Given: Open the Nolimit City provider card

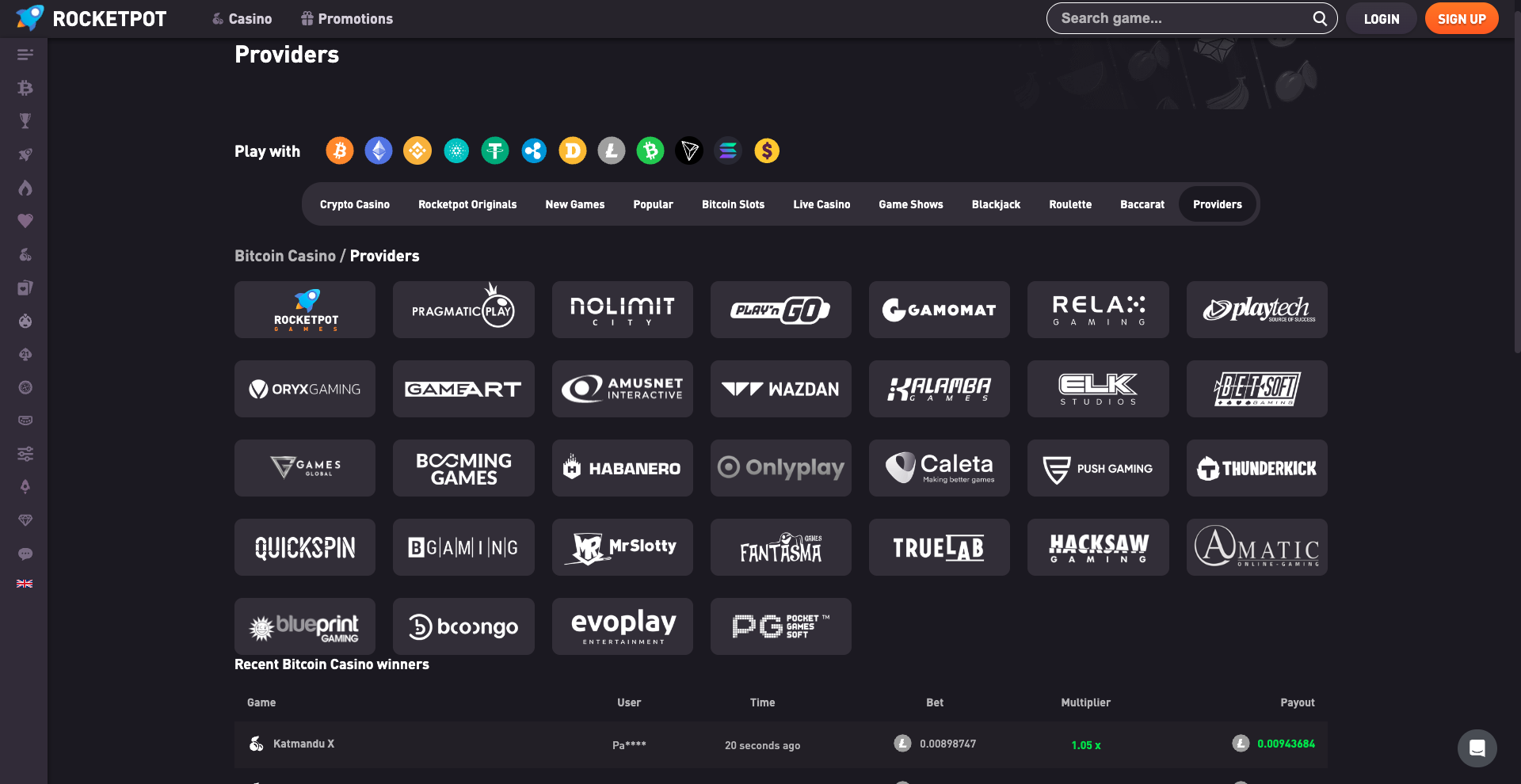Looking at the screenshot, I should pos(623,310).
